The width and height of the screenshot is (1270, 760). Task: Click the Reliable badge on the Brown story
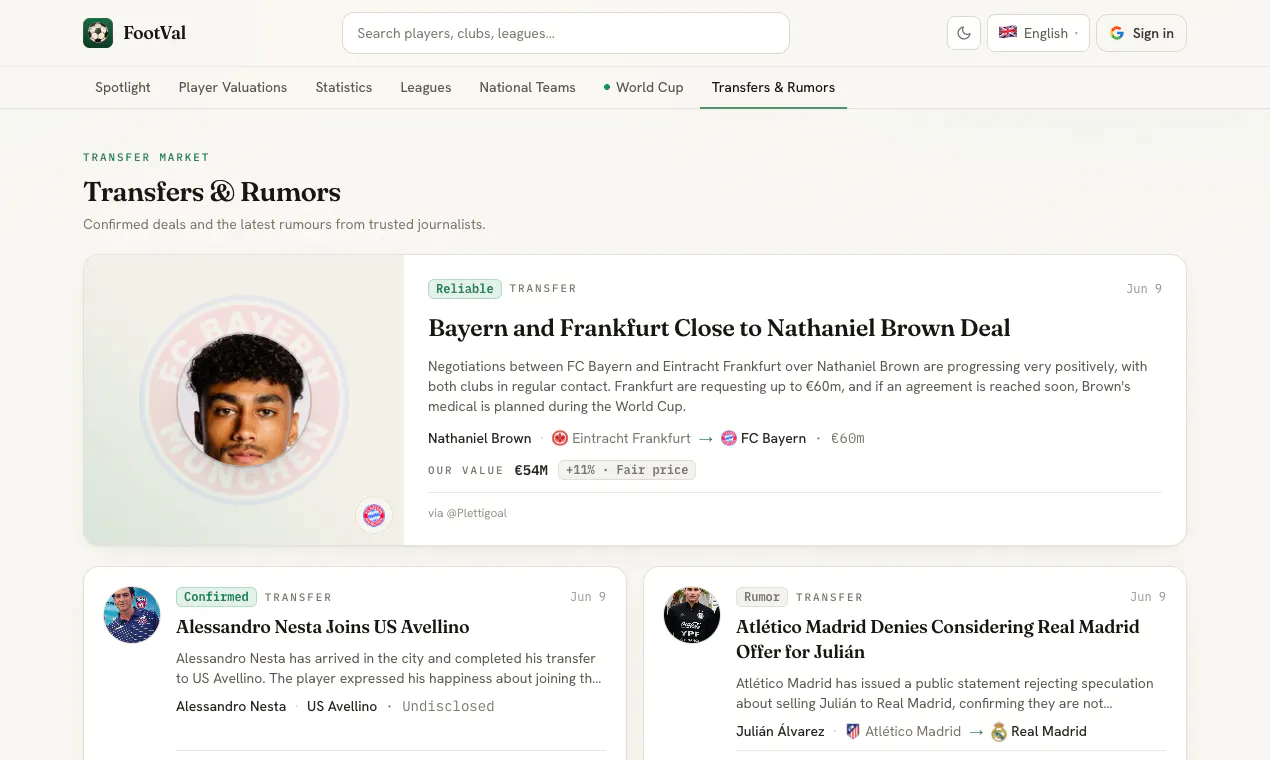(465, 289)
